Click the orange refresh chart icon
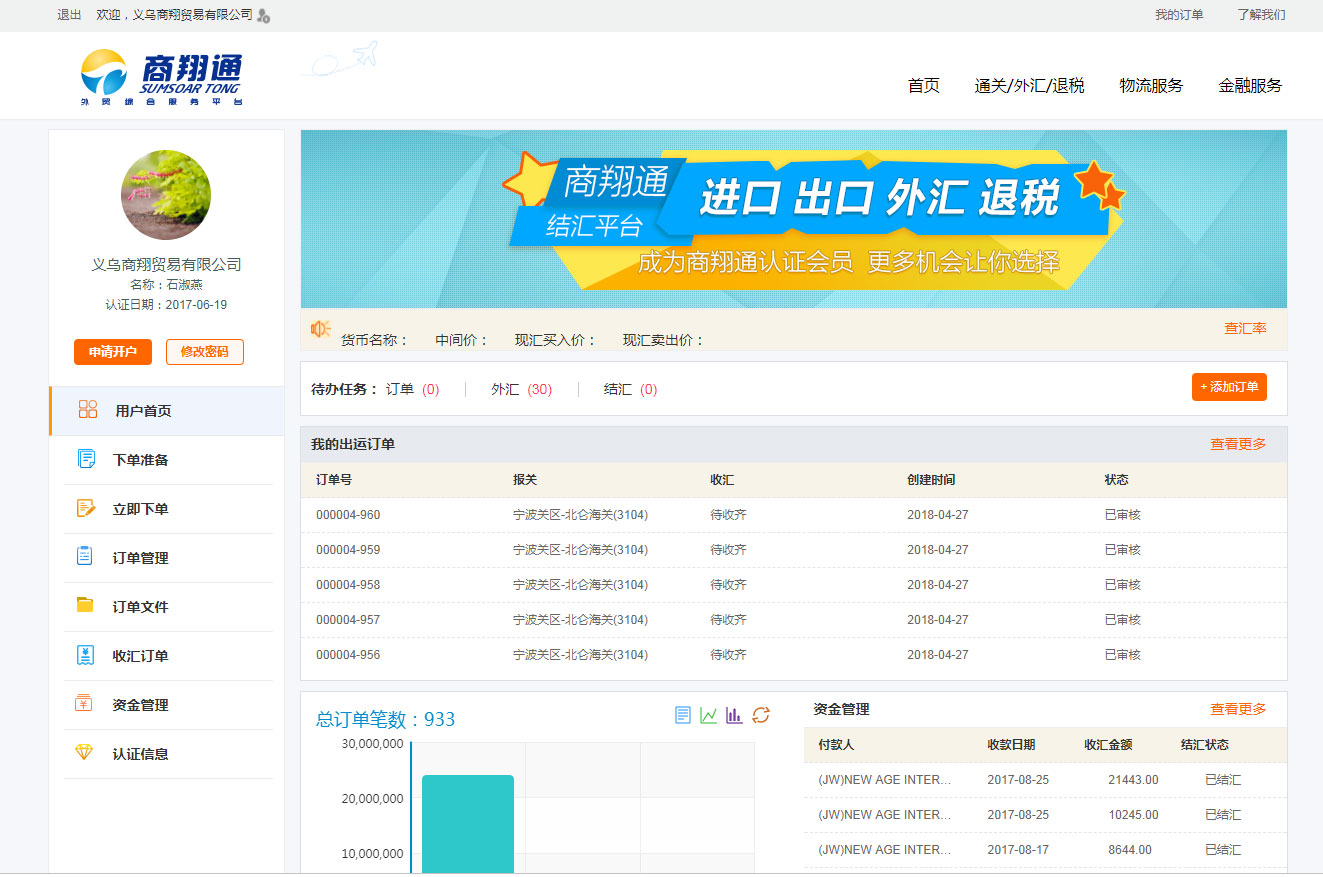Viewport: 1323px width, 877px height. pyautogui.click(x=761, y=715)
